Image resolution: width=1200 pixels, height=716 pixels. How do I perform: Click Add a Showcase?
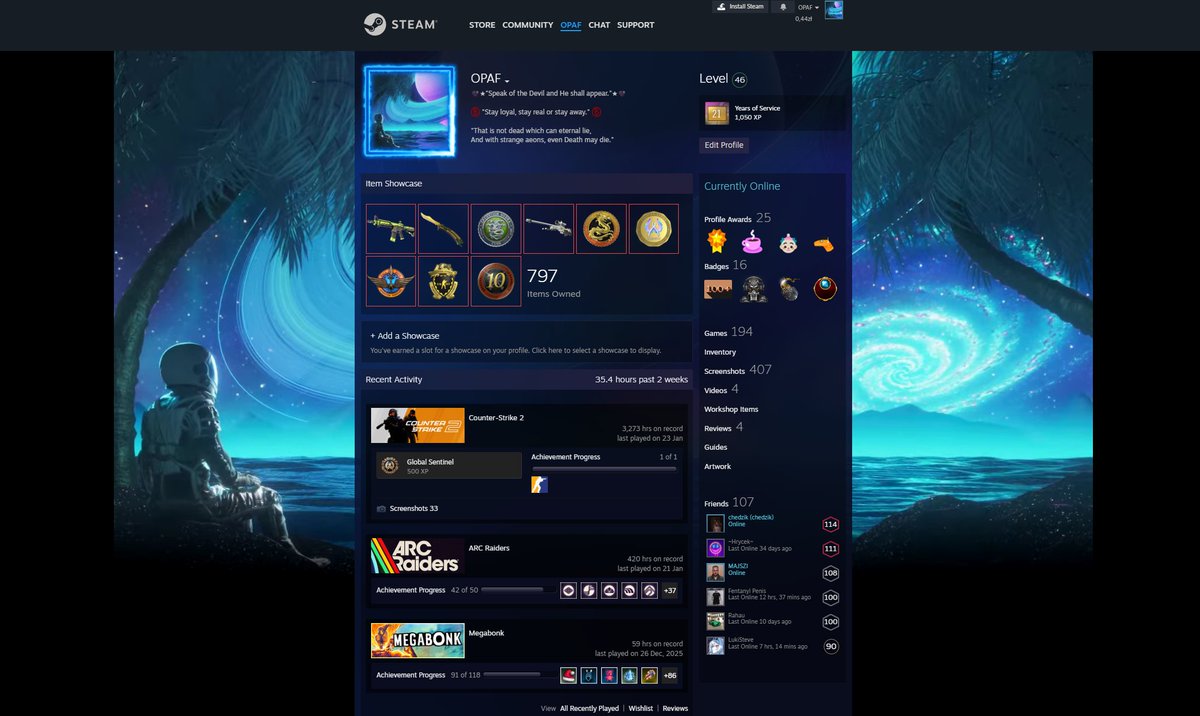pos(405,336)
